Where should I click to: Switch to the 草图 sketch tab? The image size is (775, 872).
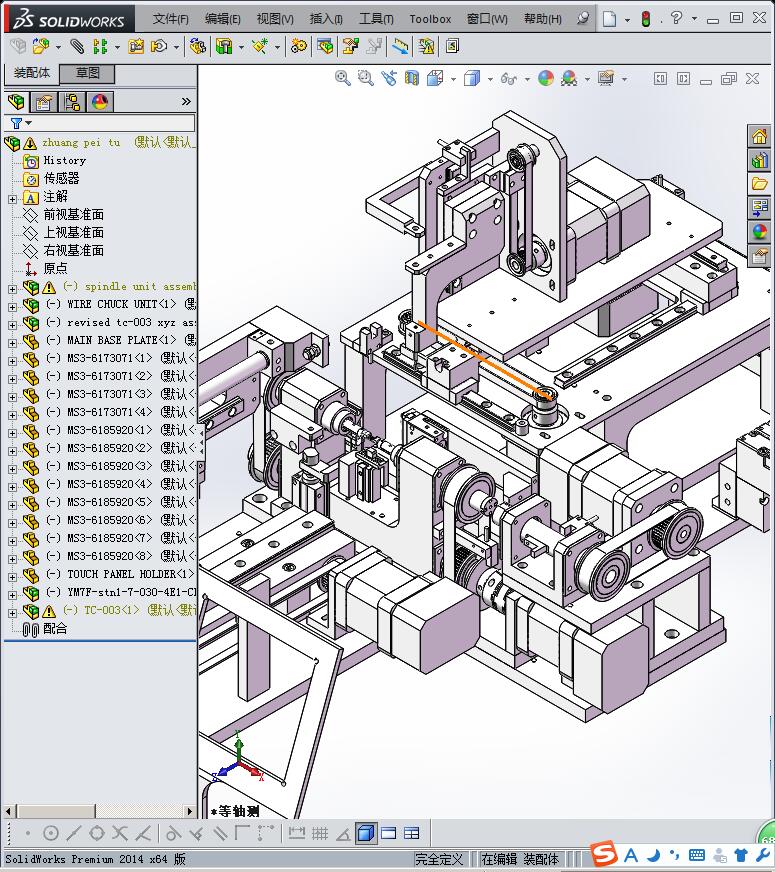click(87, 73)
